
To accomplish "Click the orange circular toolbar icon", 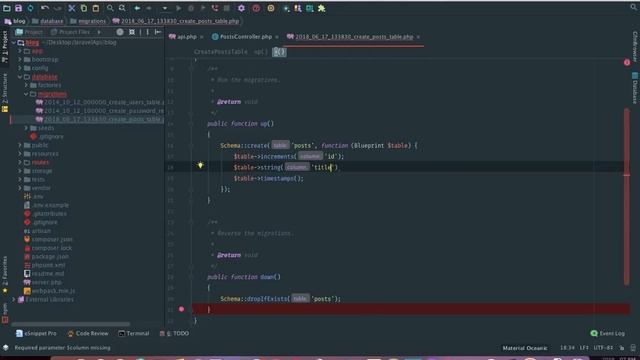I will click(x=271, y=8).
